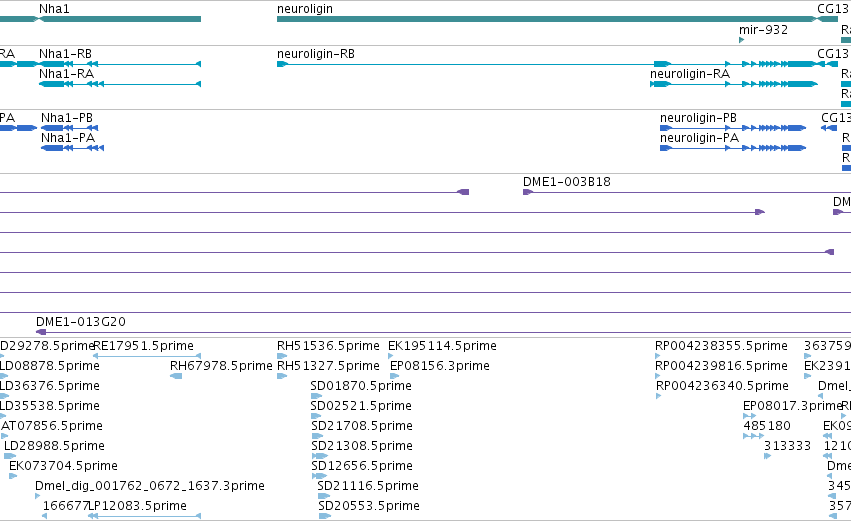
Task: Click the RP004236340.5prime label
Action: [722, 386]
